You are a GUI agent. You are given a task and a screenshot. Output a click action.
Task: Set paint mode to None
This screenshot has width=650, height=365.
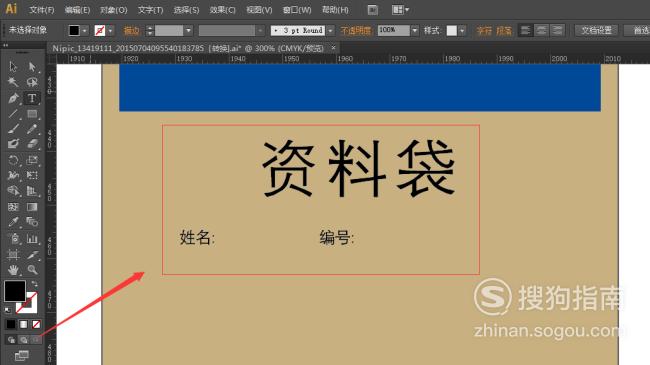[x=36, y=324]
